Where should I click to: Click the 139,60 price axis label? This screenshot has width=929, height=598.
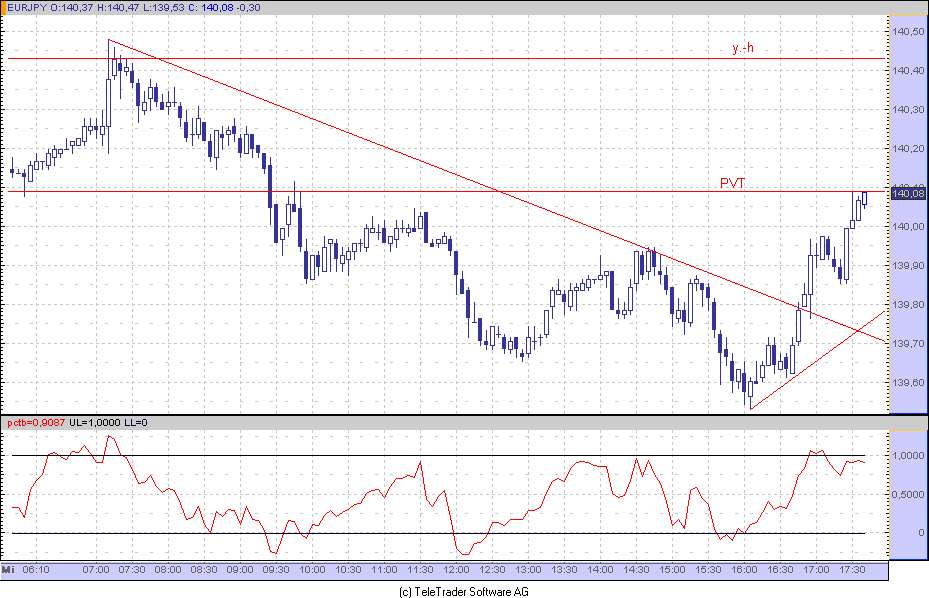click(907, 383)
